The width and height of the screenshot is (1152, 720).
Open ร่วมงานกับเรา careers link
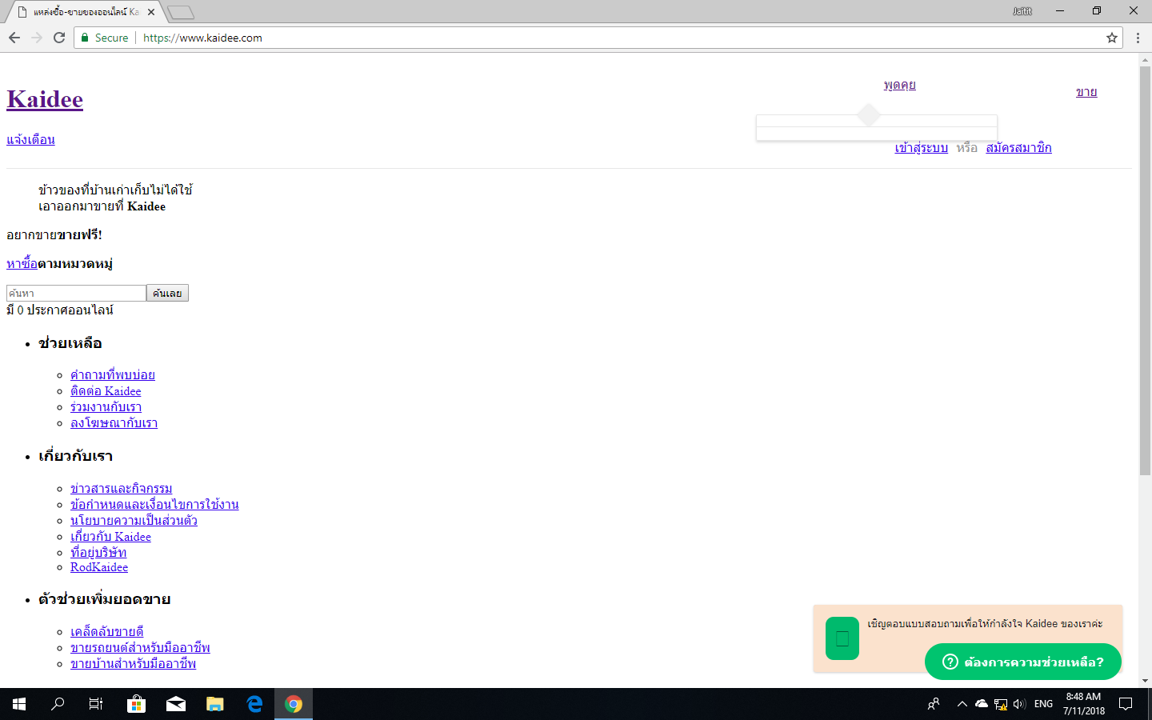tap(106, 407)
